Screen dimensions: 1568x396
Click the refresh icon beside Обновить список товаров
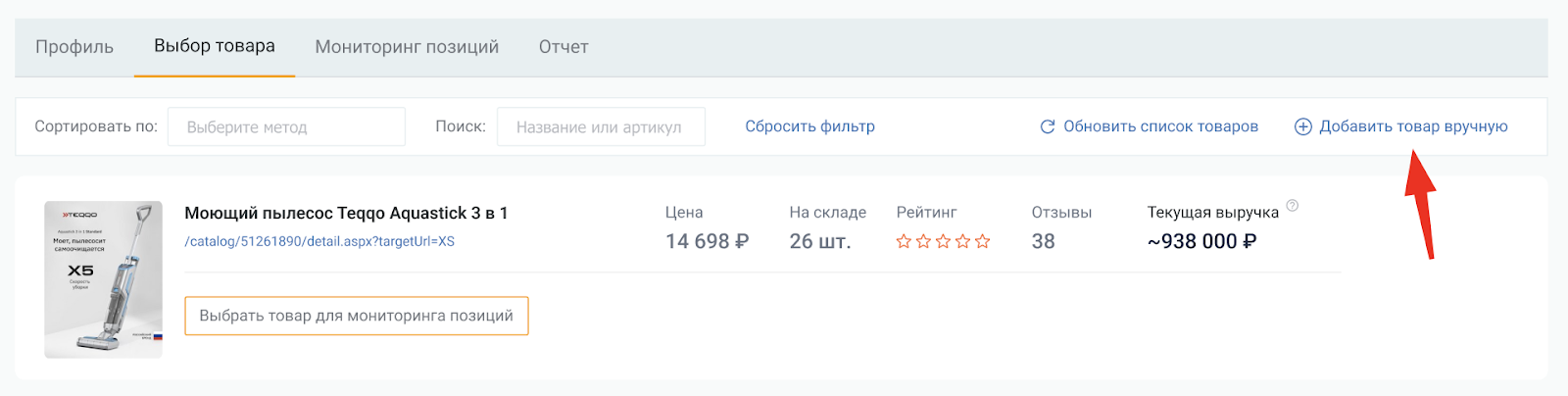point(1047,126)
